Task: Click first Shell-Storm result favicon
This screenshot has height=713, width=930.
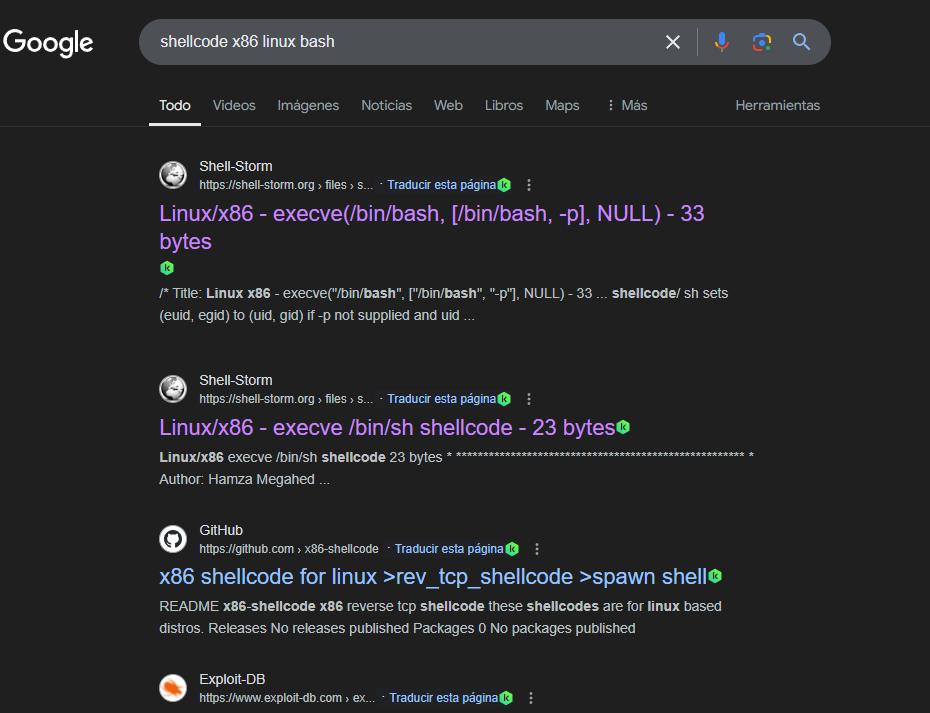Action: tap(173, 175)
